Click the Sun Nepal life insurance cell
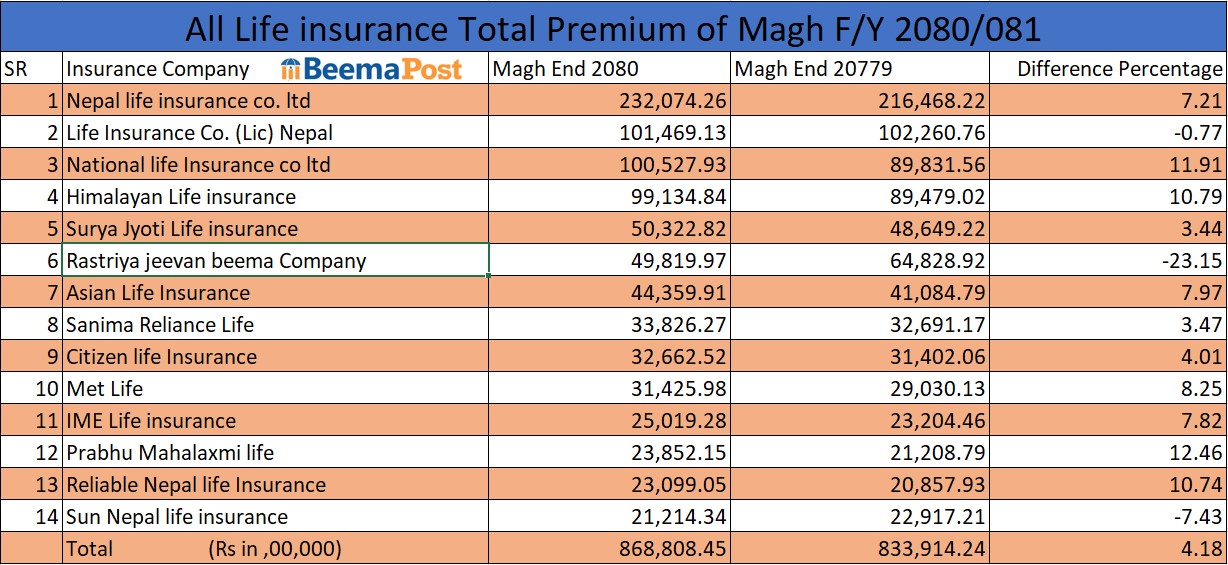 point(275,517)
